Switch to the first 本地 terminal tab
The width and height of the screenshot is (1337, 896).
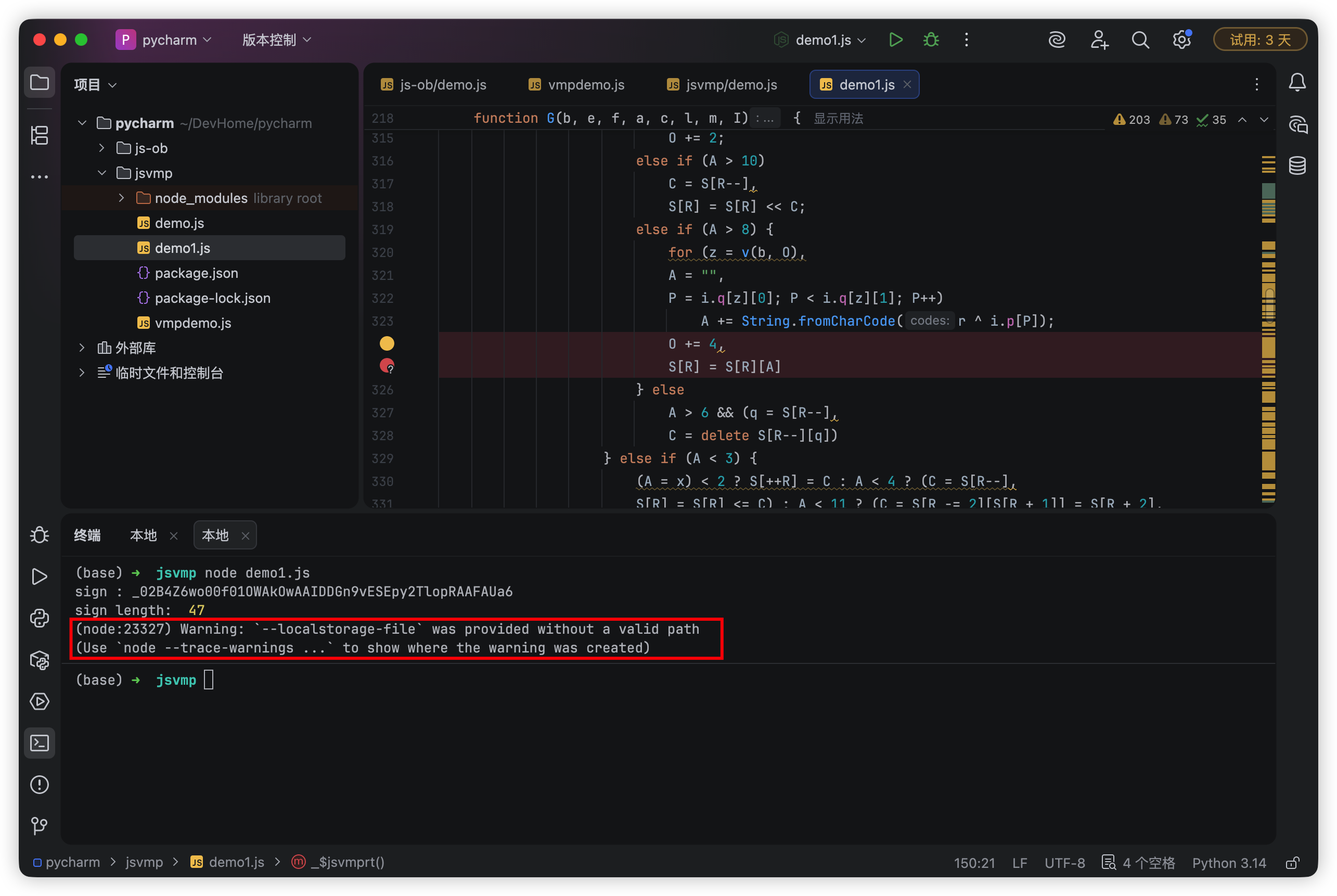point(143,535)
